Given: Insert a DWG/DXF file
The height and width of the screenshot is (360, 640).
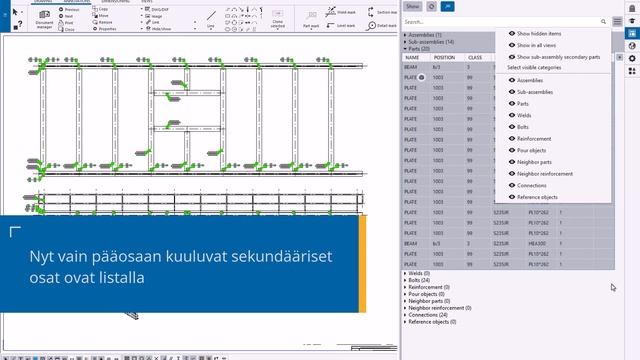Looking at the screenshot, I should click(157, 9).
